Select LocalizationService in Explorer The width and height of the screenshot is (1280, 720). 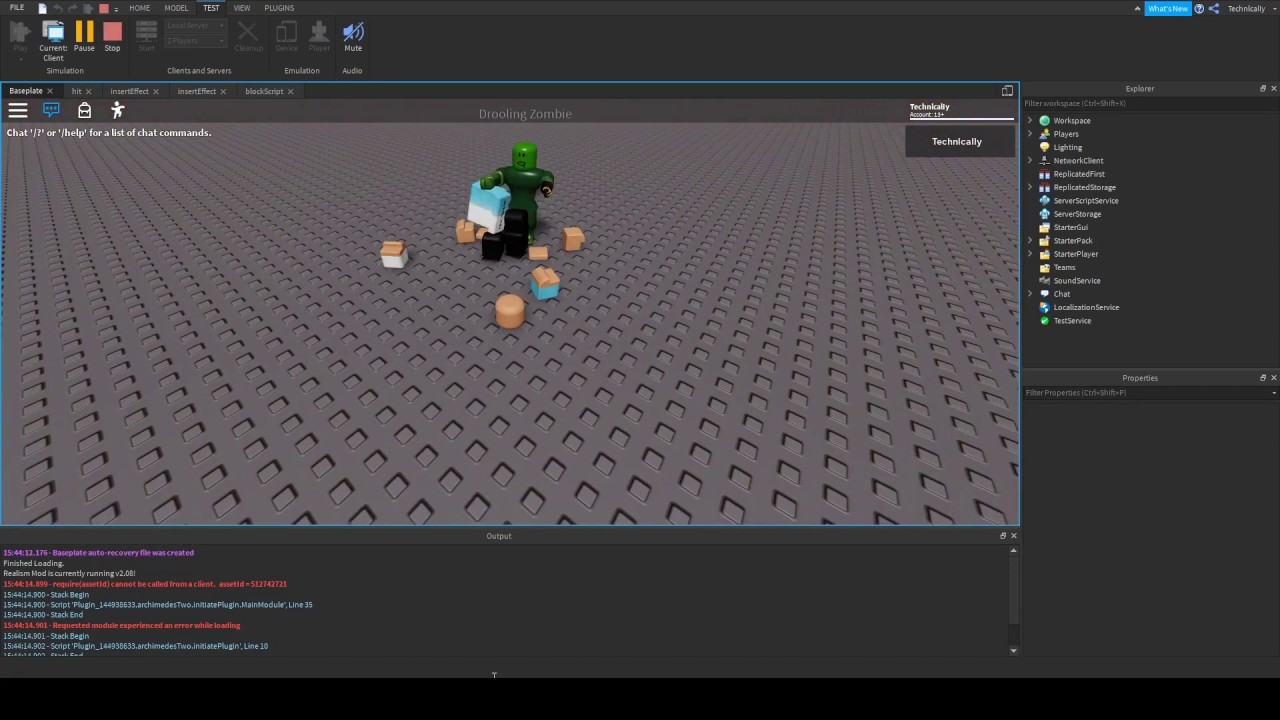1086,308
